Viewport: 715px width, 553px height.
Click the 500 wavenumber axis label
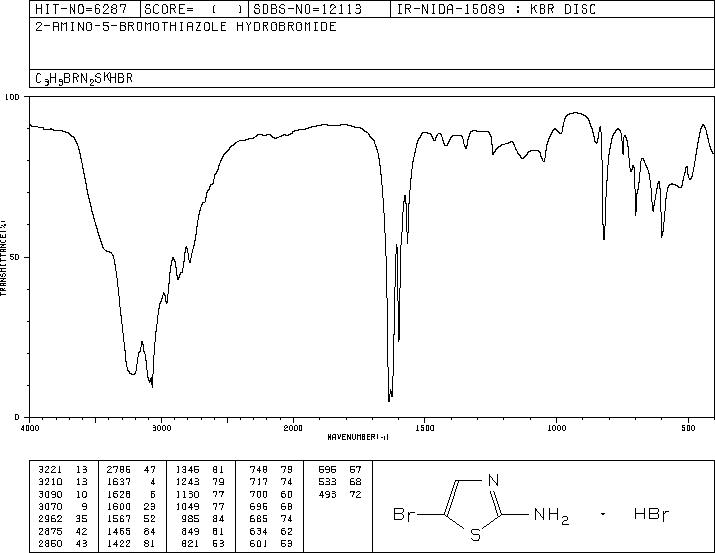(x=688, y=428)
